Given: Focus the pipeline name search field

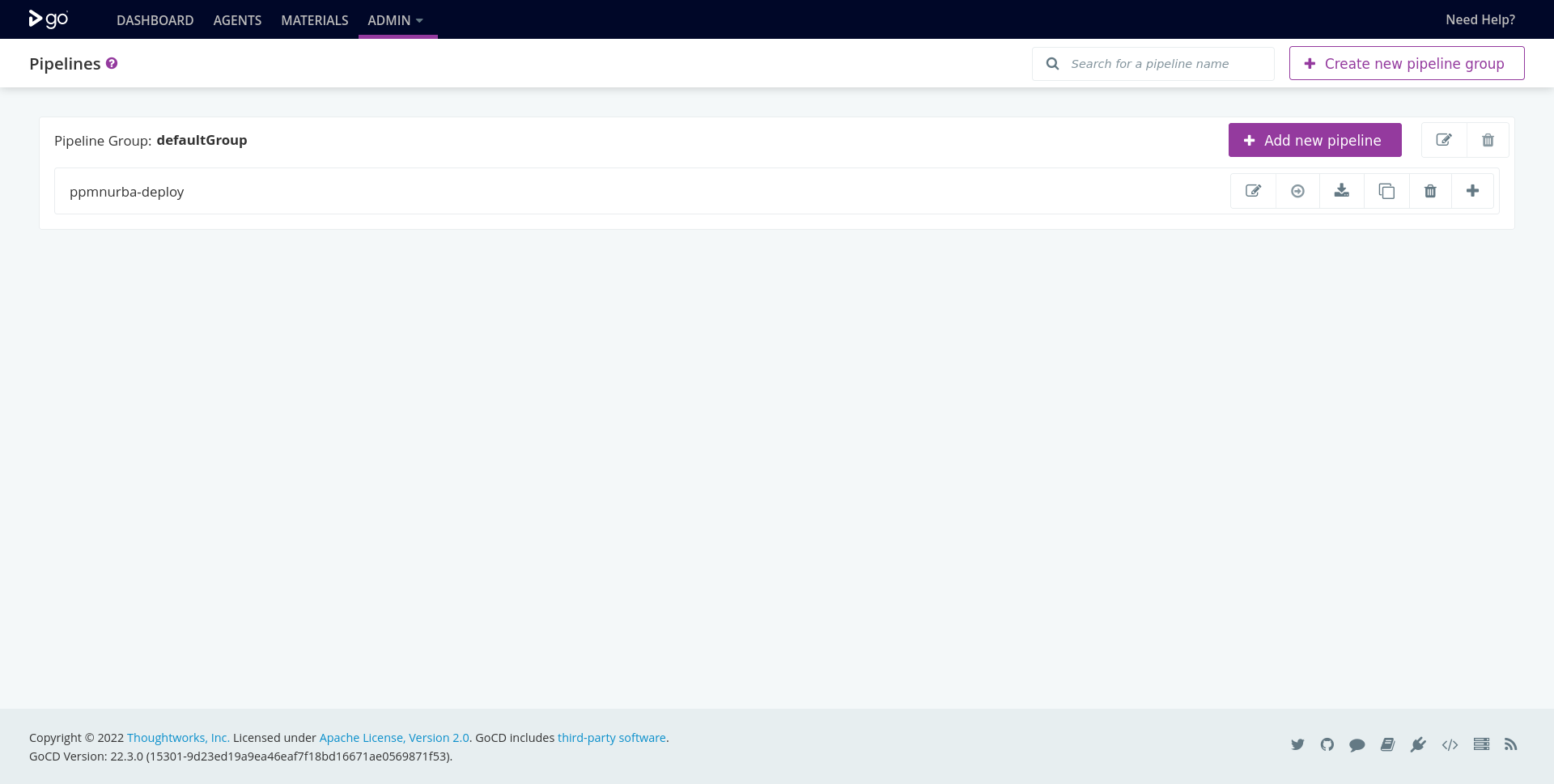Looking at the screenshot, I should point(1153,63).
